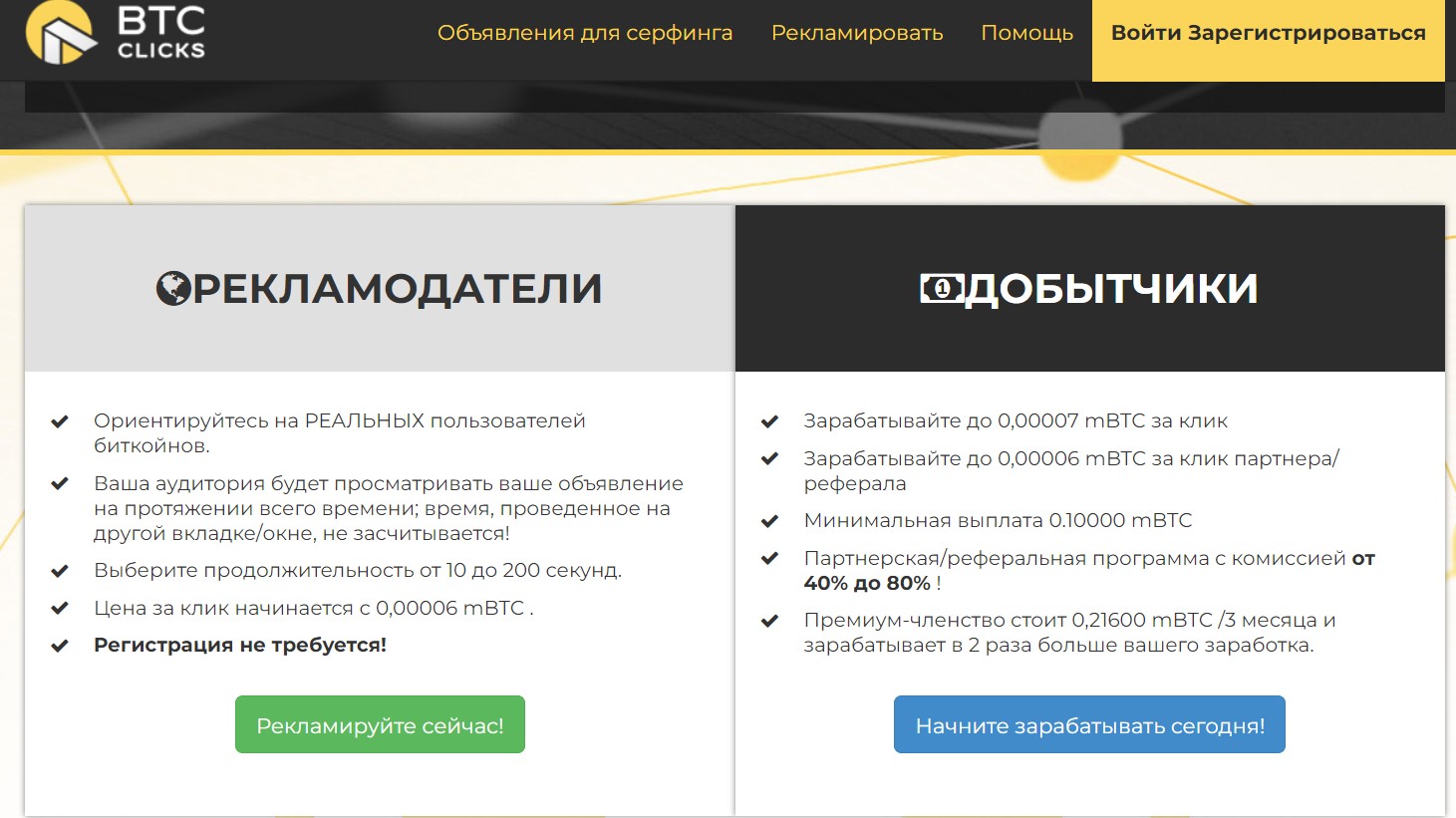Click checkmark next to 'Цена за клик начинается'
This screenshot has width=1456, height=818.
click(x=60, y=608)
